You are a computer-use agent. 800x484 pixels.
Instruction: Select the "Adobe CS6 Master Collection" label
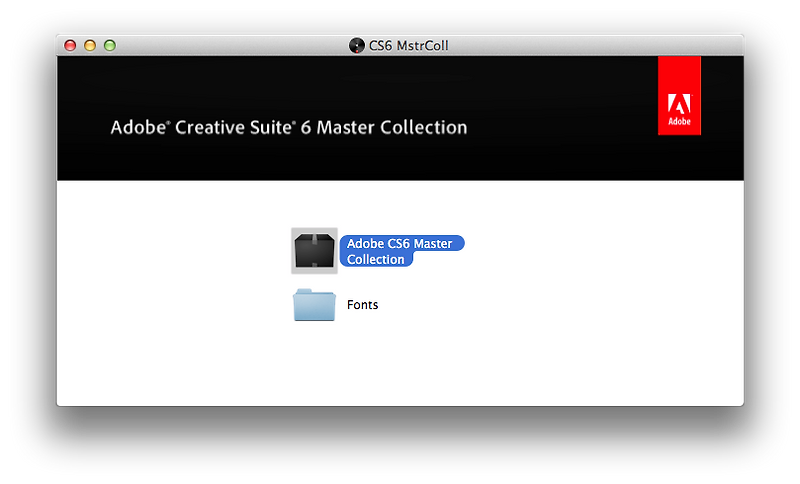[402, 251]
